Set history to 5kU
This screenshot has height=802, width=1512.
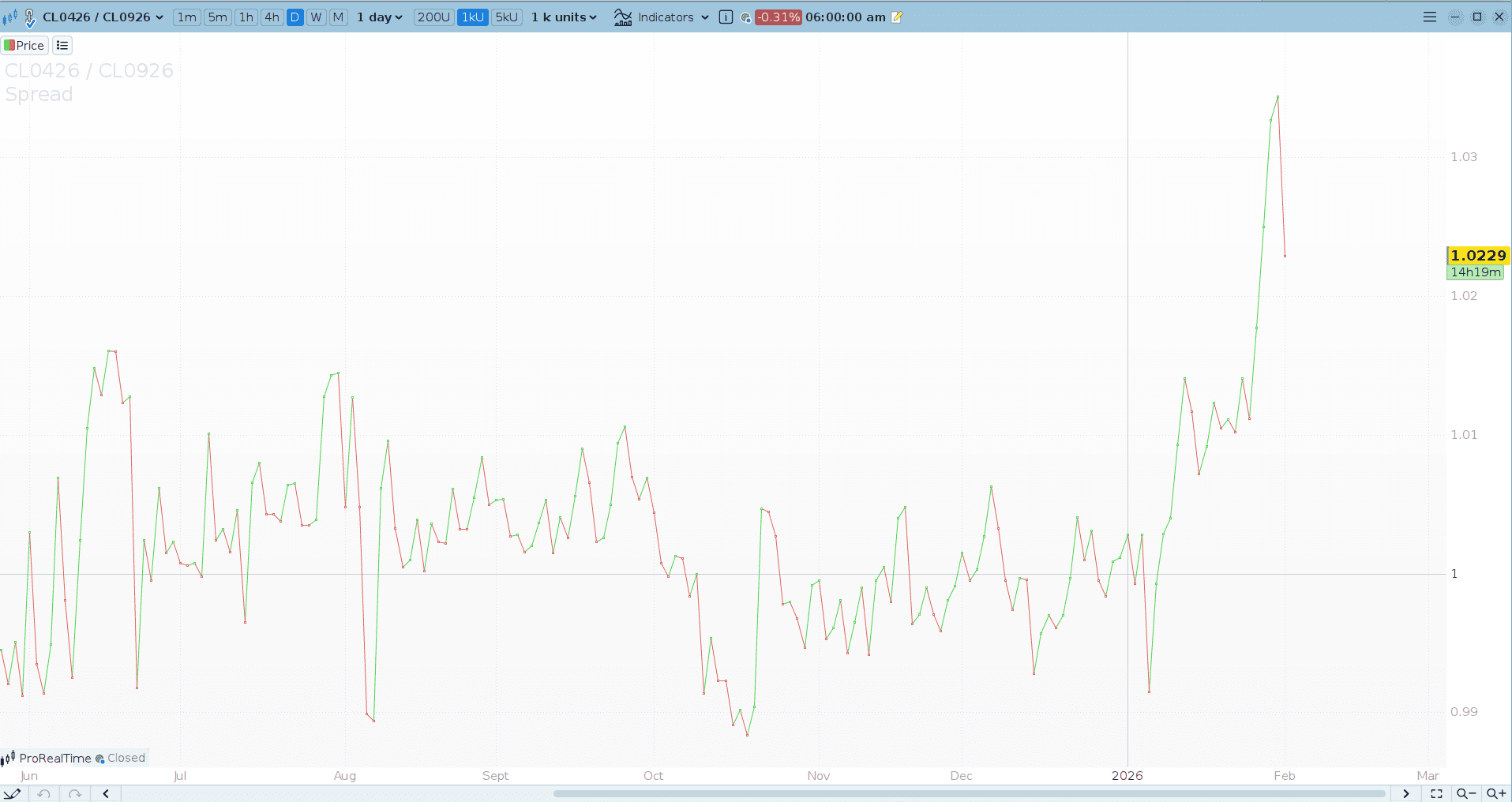click(507, 17)
